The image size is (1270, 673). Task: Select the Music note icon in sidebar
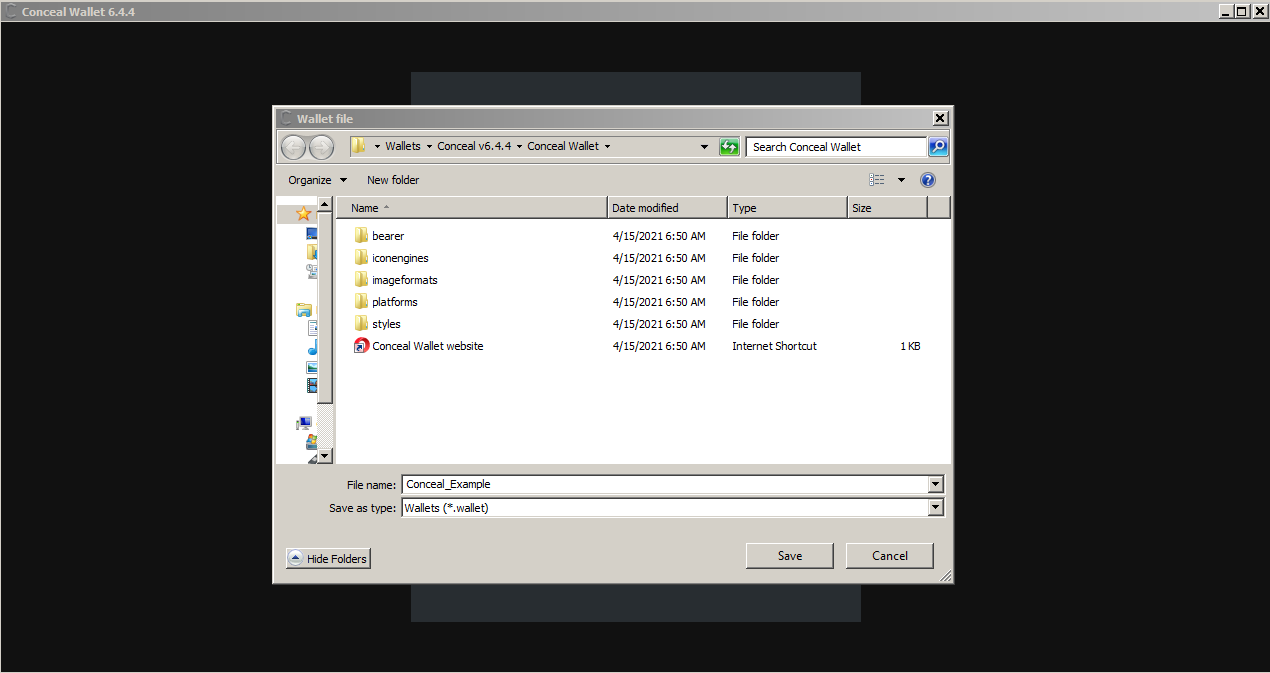[312, 347]
